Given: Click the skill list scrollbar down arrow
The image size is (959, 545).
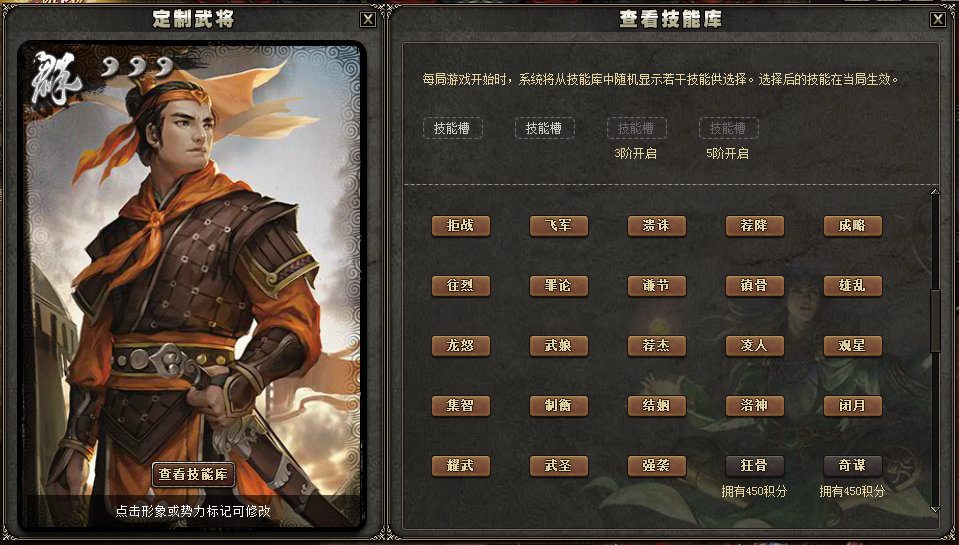Looking at the screenshot, I should (935, 509).
